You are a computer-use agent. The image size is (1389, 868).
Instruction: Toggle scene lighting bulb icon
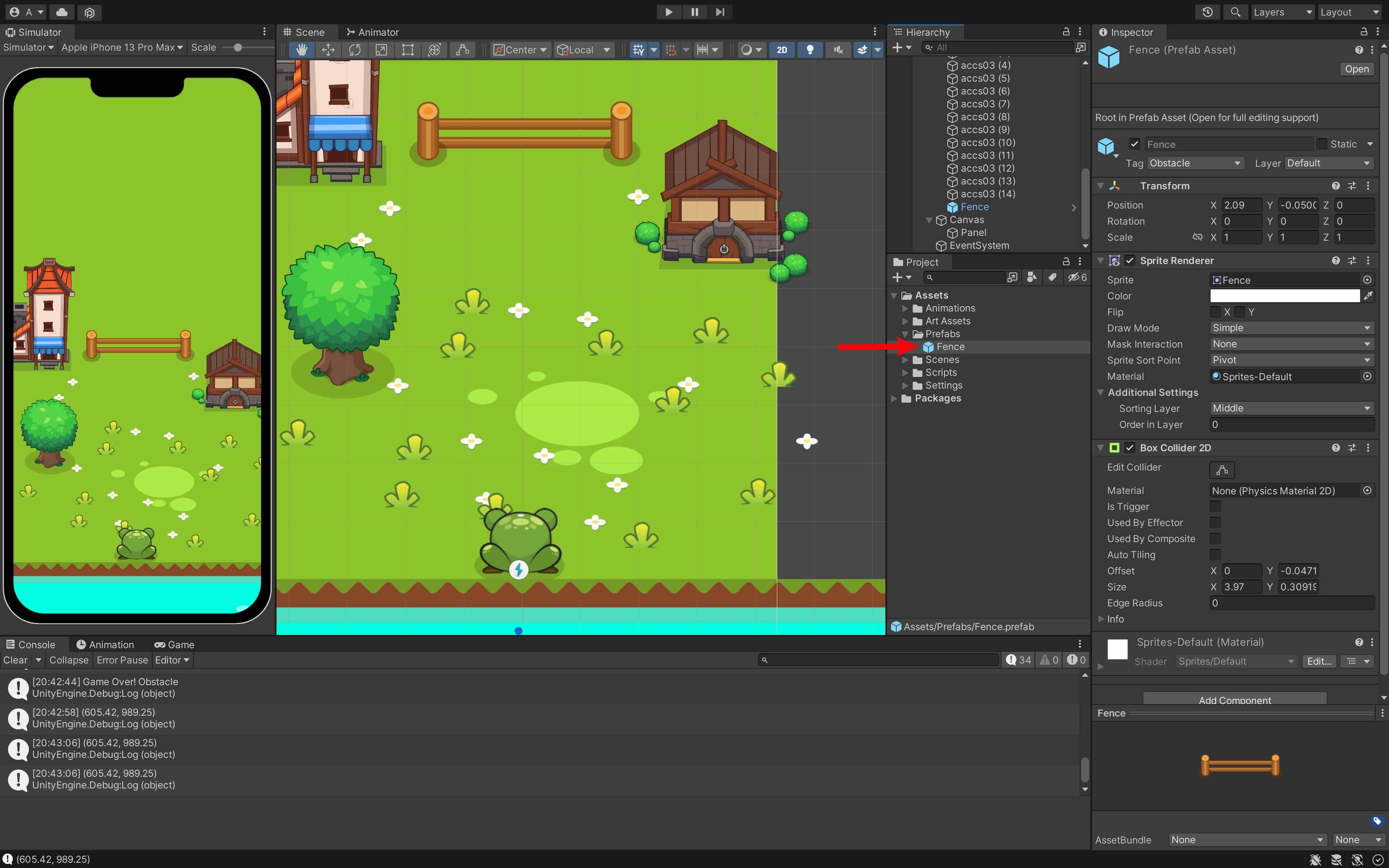pos(810,50)
